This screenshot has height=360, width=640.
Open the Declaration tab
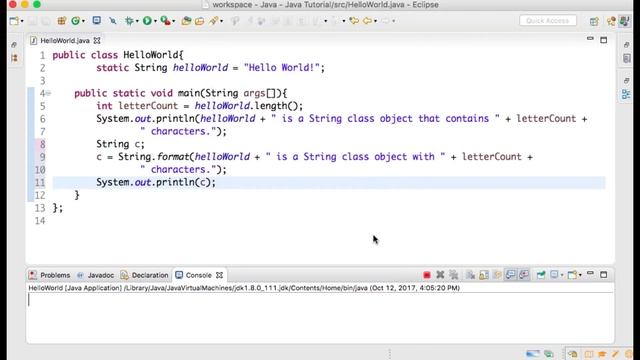[144, 275]
